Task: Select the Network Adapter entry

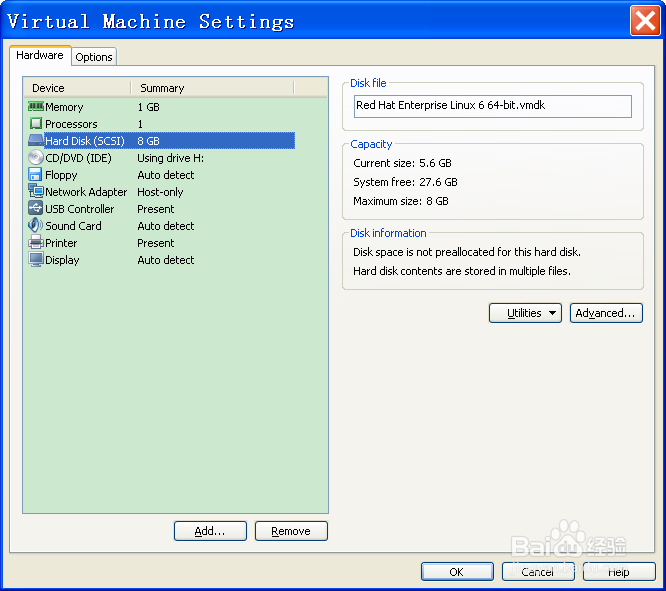Action: tap(86, 192)
